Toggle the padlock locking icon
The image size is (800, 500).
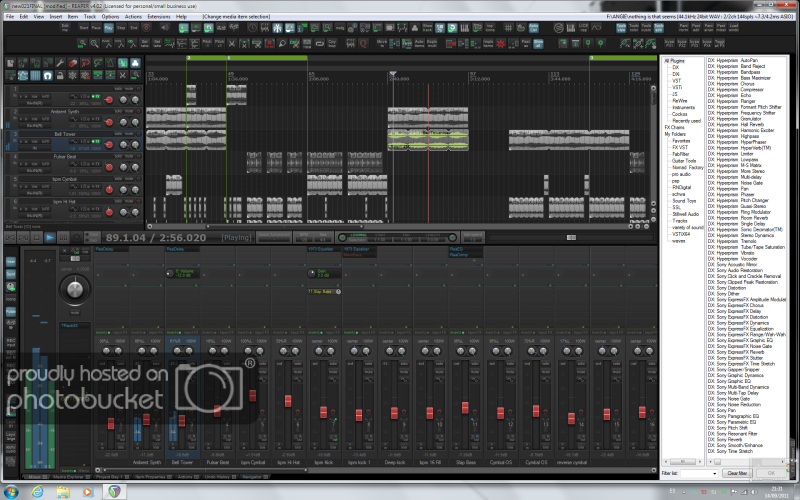62,75
